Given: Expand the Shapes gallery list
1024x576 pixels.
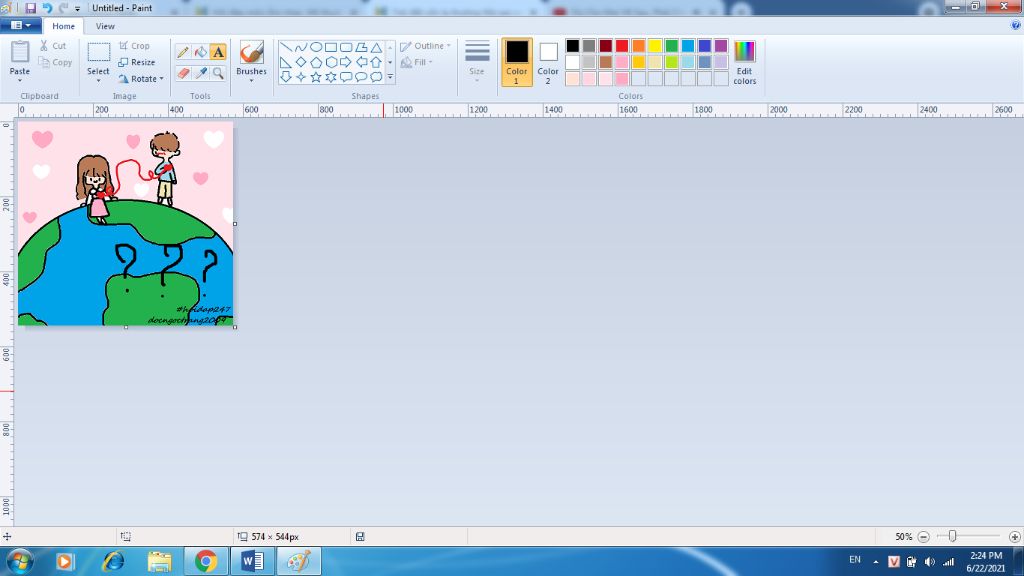Looking at the screenshot, I should click(x=390, y=77).
